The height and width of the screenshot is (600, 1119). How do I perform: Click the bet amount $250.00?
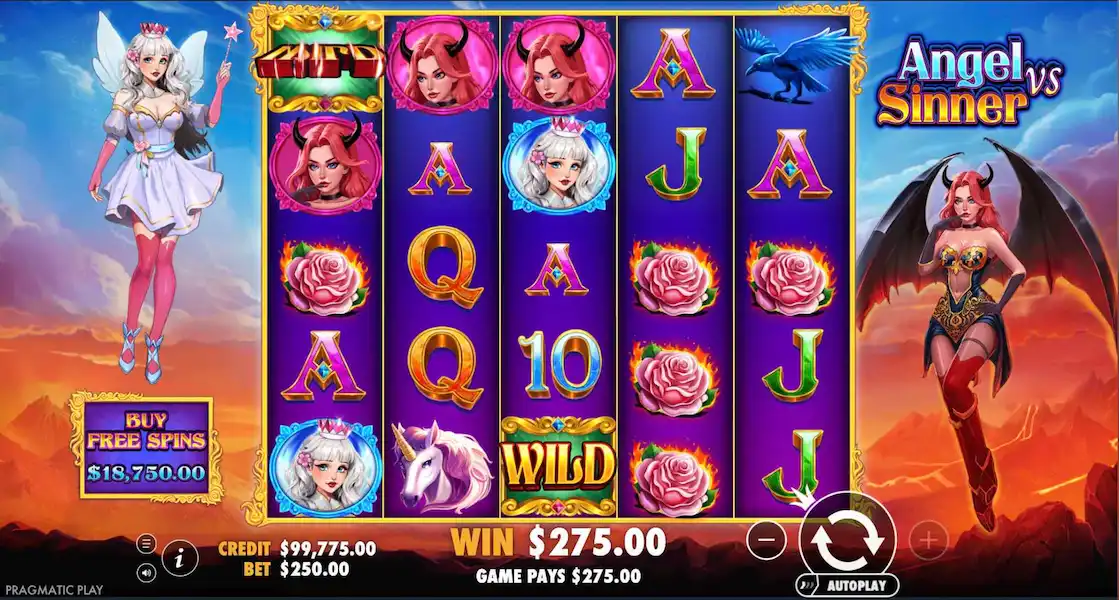[314, 569]
